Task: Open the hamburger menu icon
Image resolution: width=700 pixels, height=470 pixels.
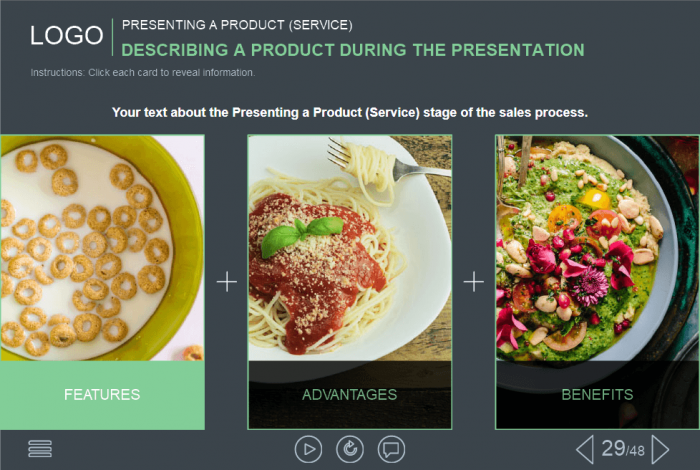Action: (x=40, y=449)
